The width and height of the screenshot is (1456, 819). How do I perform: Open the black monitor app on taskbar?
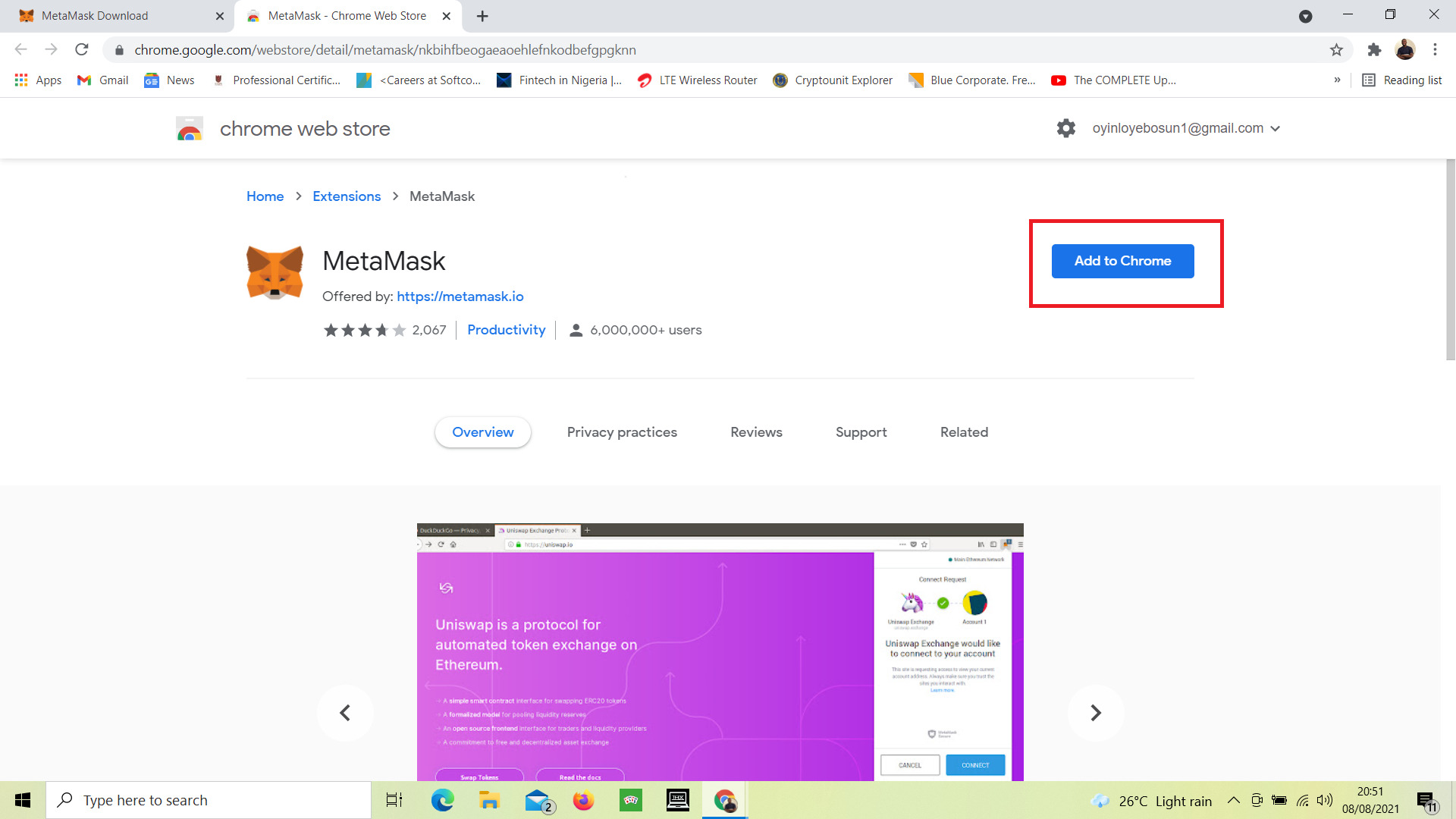coord(678,800)
